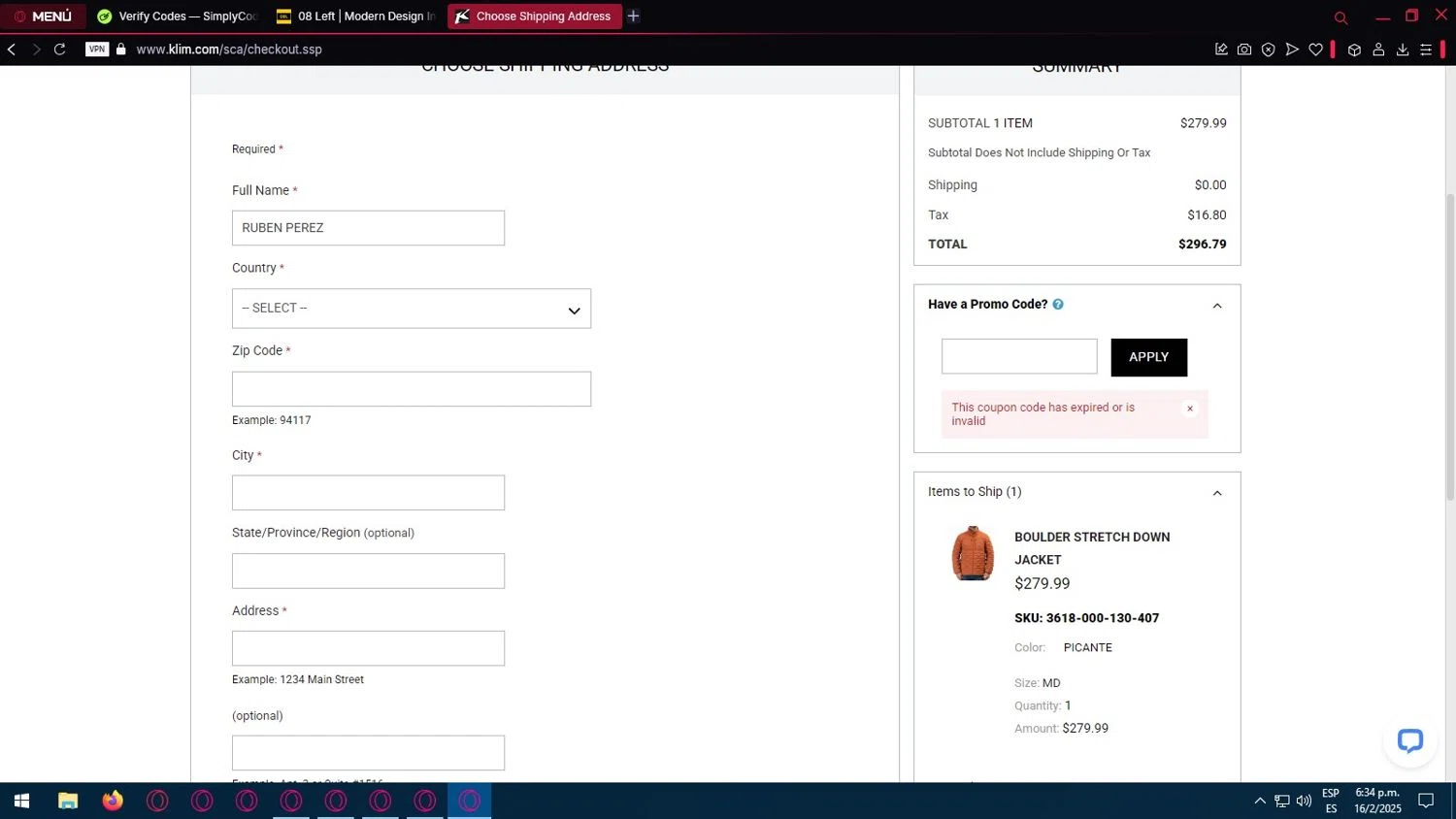Screen dimensions: 1456x819
Task: Open the ad blocker shield icon
Action: [1268, 49]
